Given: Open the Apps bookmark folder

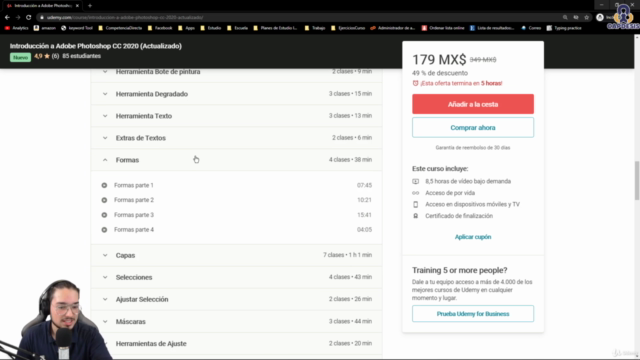Looking at the screenshot, I should (186, 28).
